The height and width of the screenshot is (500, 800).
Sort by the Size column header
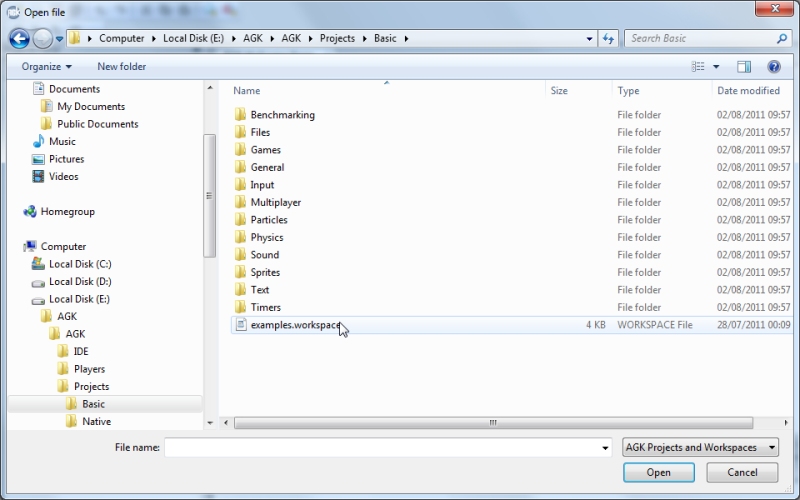[x=559, y=90]
